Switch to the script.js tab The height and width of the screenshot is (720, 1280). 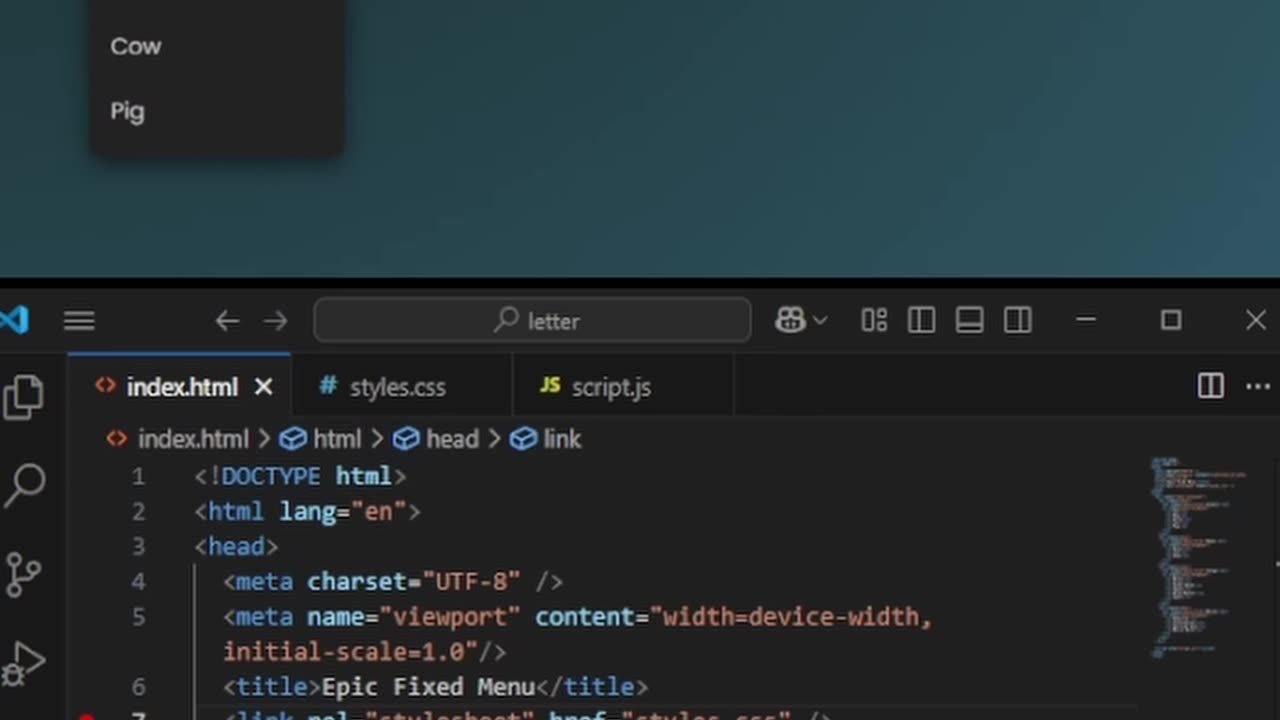tap(622, 387)
